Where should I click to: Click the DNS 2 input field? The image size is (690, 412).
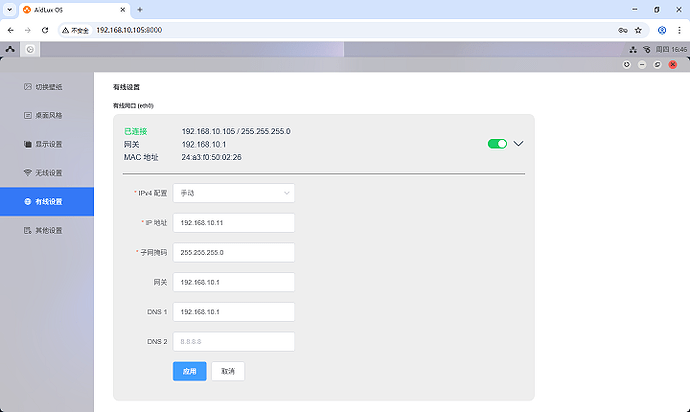(234, 342)
